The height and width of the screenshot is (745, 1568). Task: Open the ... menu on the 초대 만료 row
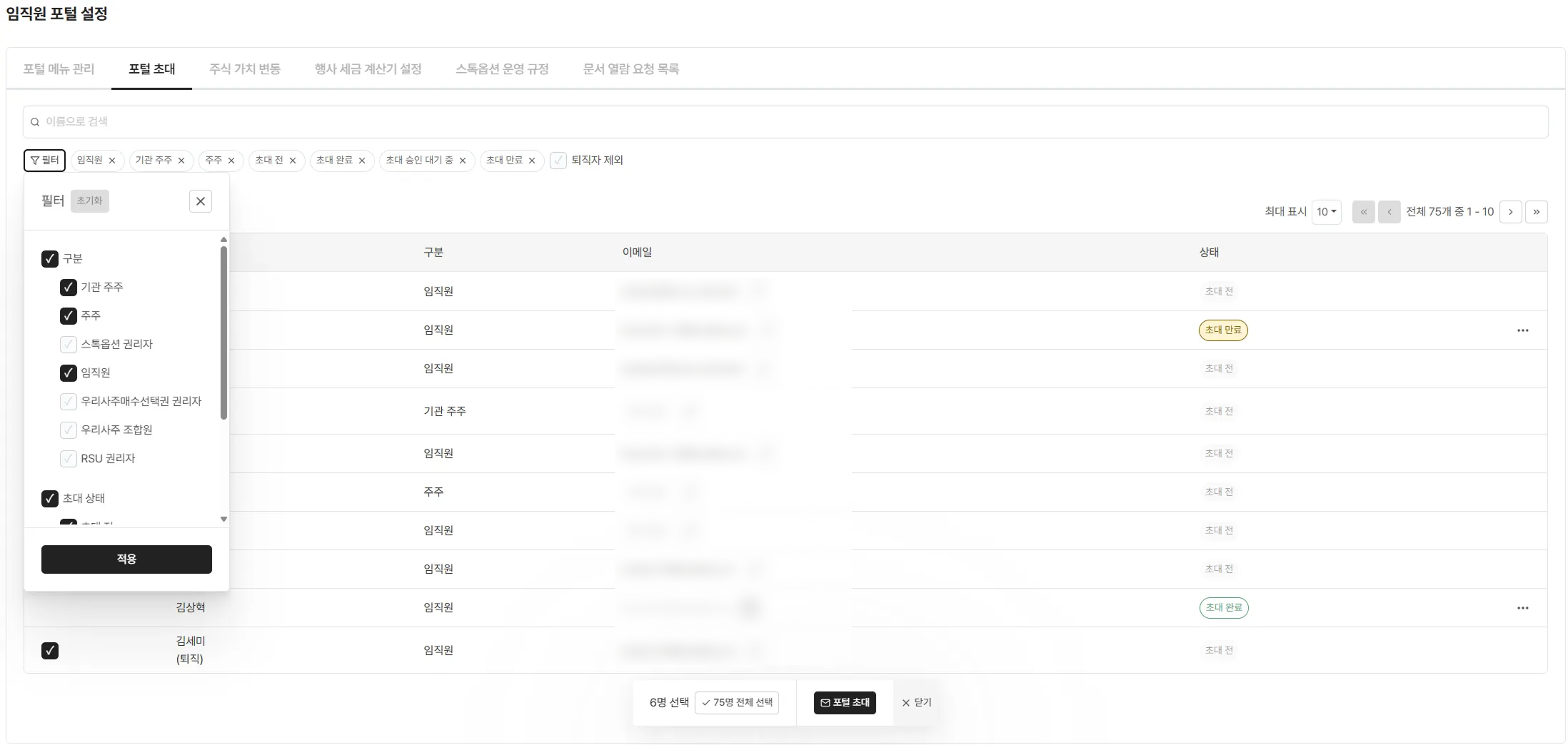pos(1523,330)
